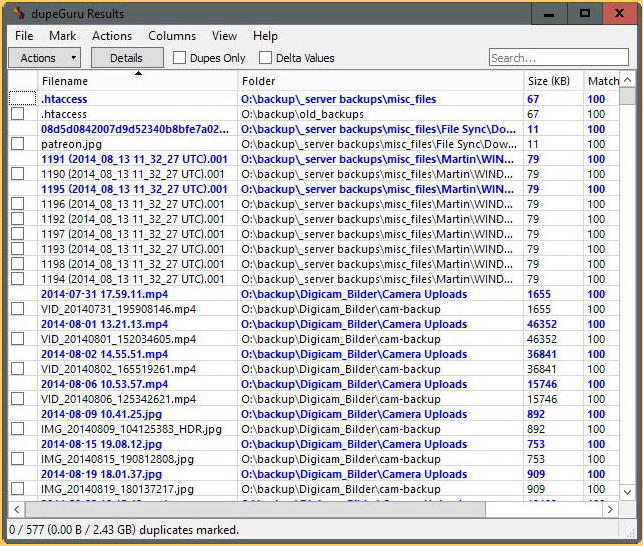The image size is (643, 546).
Task: Toggle the Dupes Only checkbox
Action: (x=180, y=58)
